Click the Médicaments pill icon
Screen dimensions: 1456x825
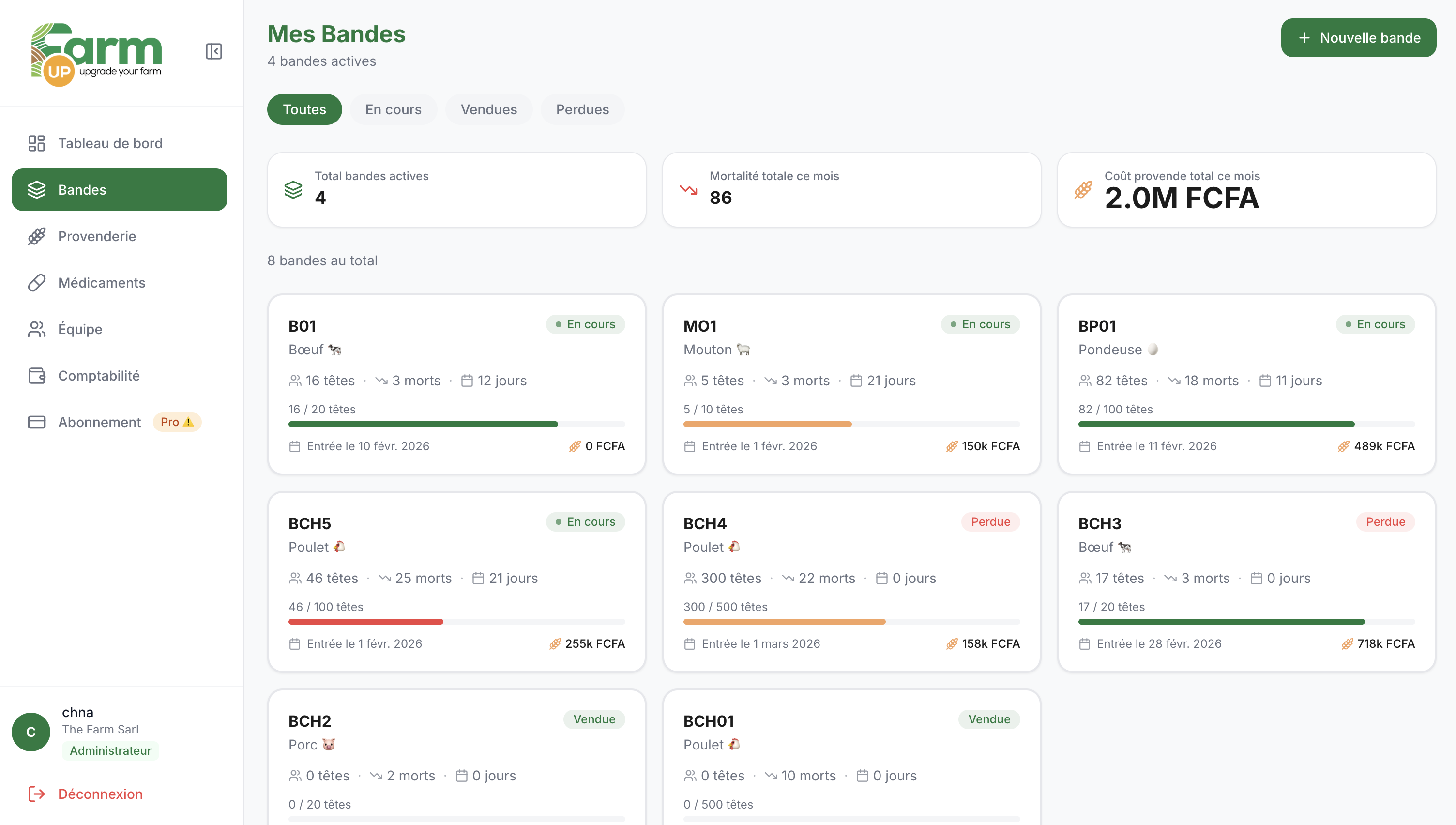pyautogui.click(x=37, y=282)
